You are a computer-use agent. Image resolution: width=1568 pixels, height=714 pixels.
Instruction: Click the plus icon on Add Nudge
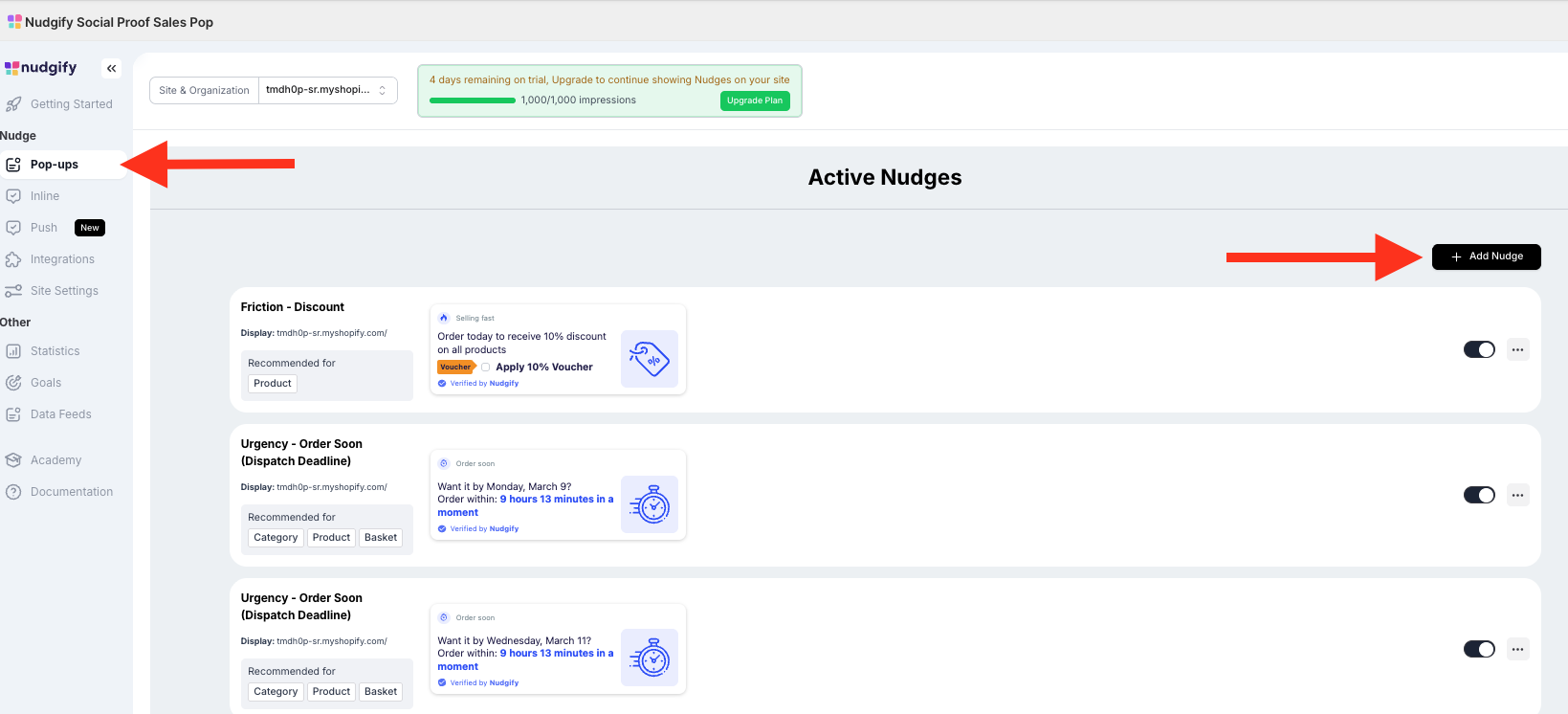(1456, 257)
